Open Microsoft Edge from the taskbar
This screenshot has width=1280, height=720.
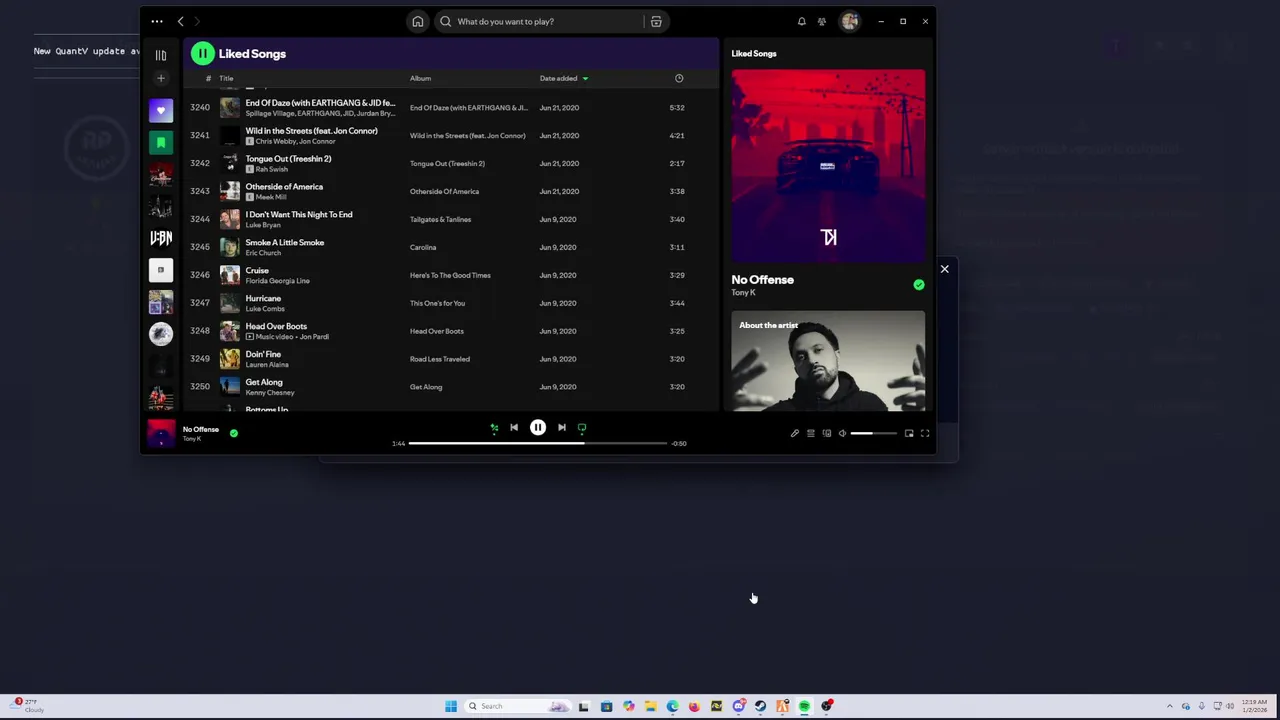click(x=672, y=706)
